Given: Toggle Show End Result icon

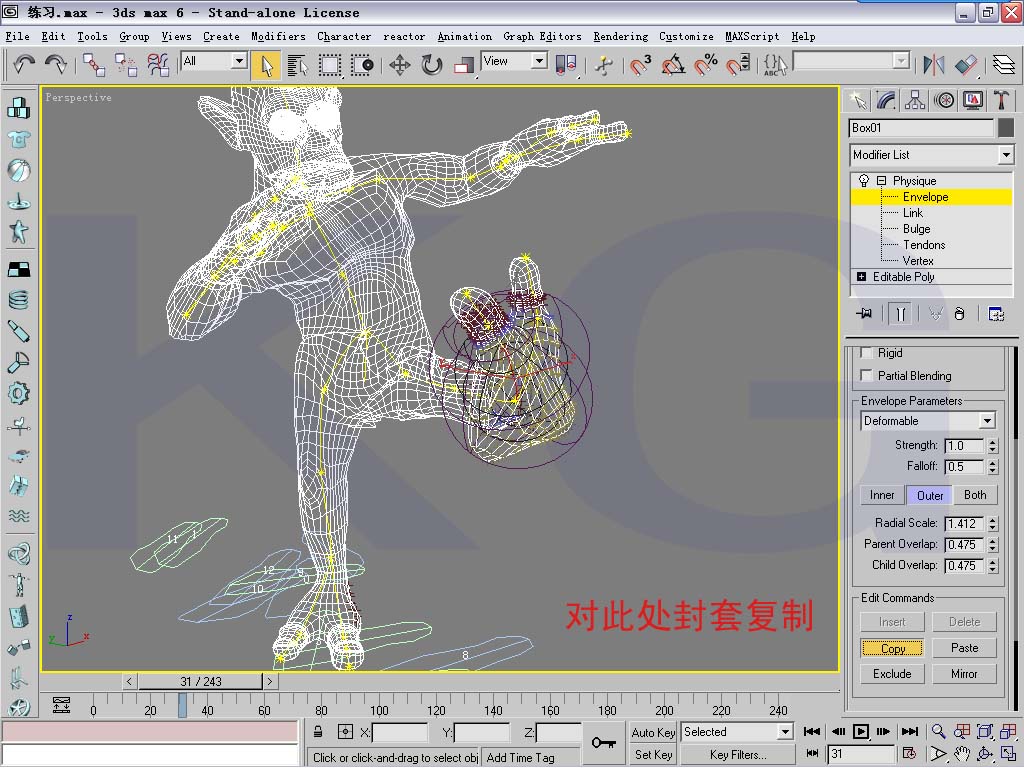Looking at the screenshot, I should (900, 314).
